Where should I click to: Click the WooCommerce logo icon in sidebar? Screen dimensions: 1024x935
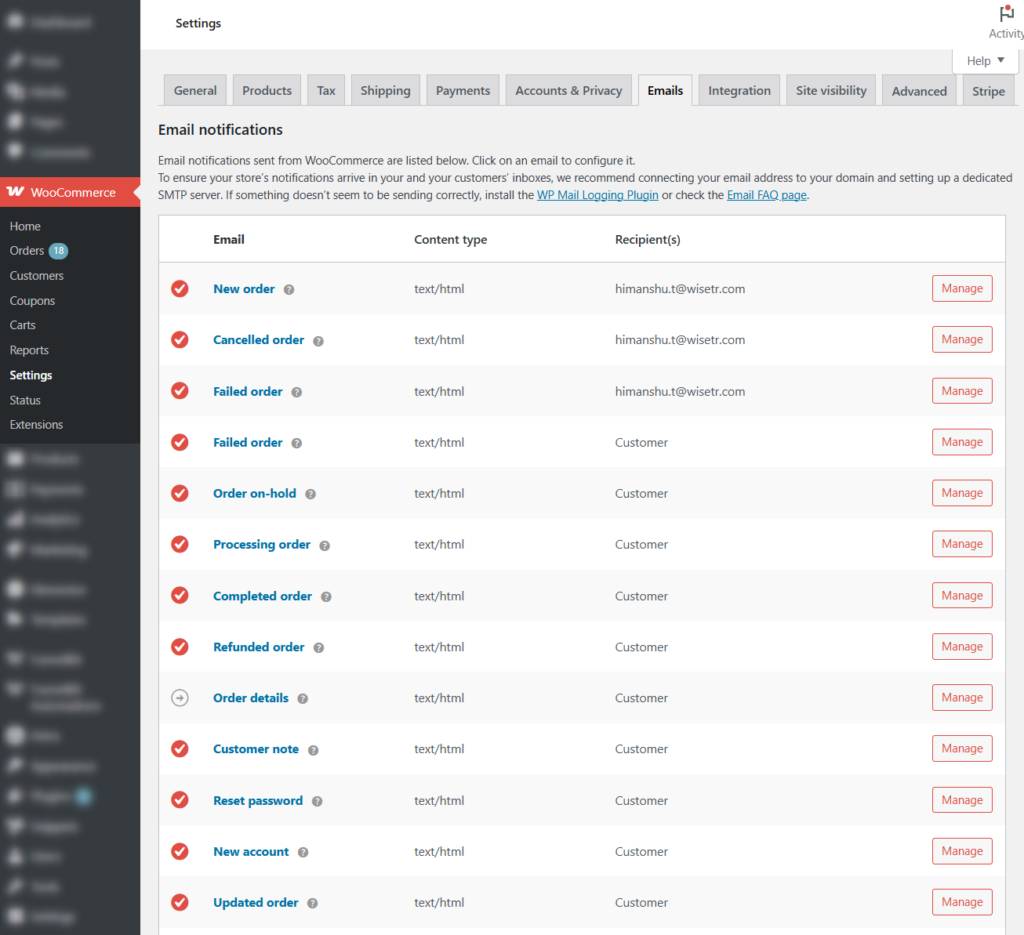tap(15, 192)
